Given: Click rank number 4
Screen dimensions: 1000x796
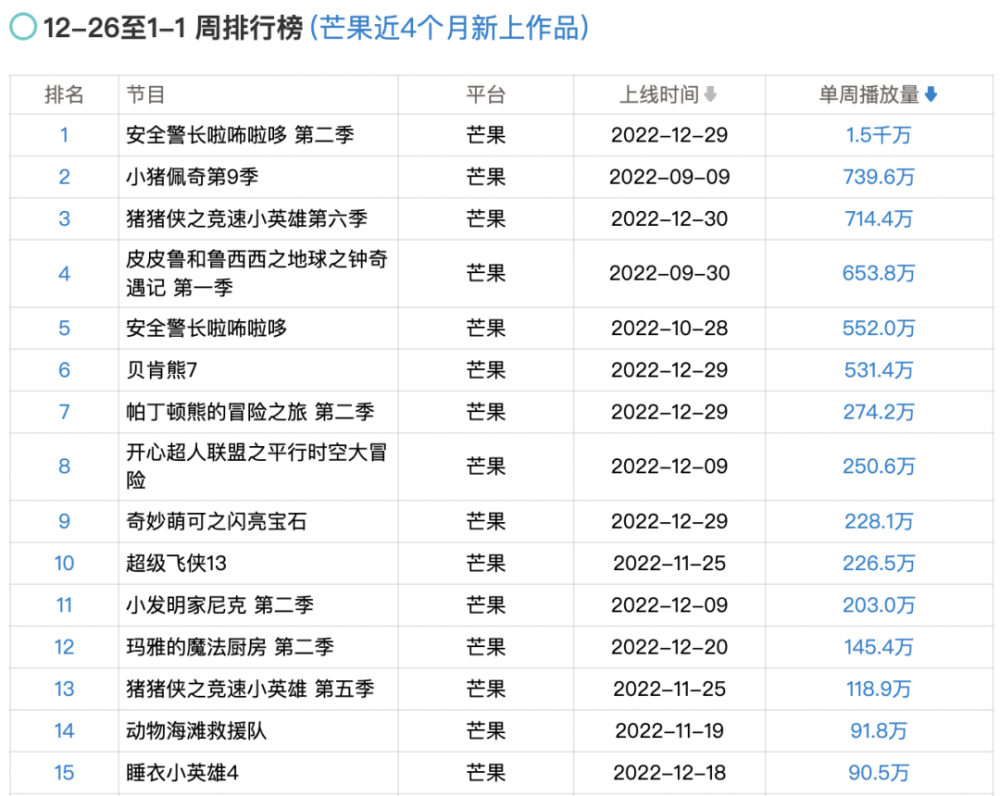Looking at the screenshot, I should point(64,273).
